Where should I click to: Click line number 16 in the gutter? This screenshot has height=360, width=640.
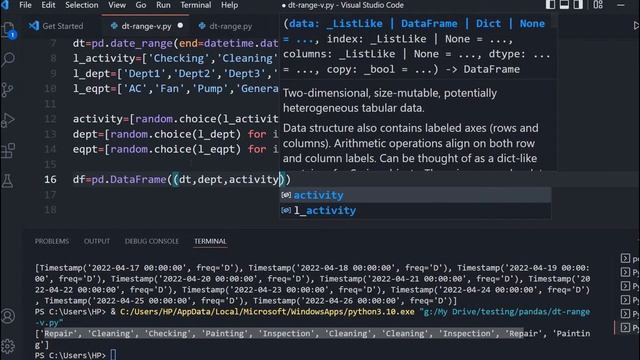(x=50, y=180)
